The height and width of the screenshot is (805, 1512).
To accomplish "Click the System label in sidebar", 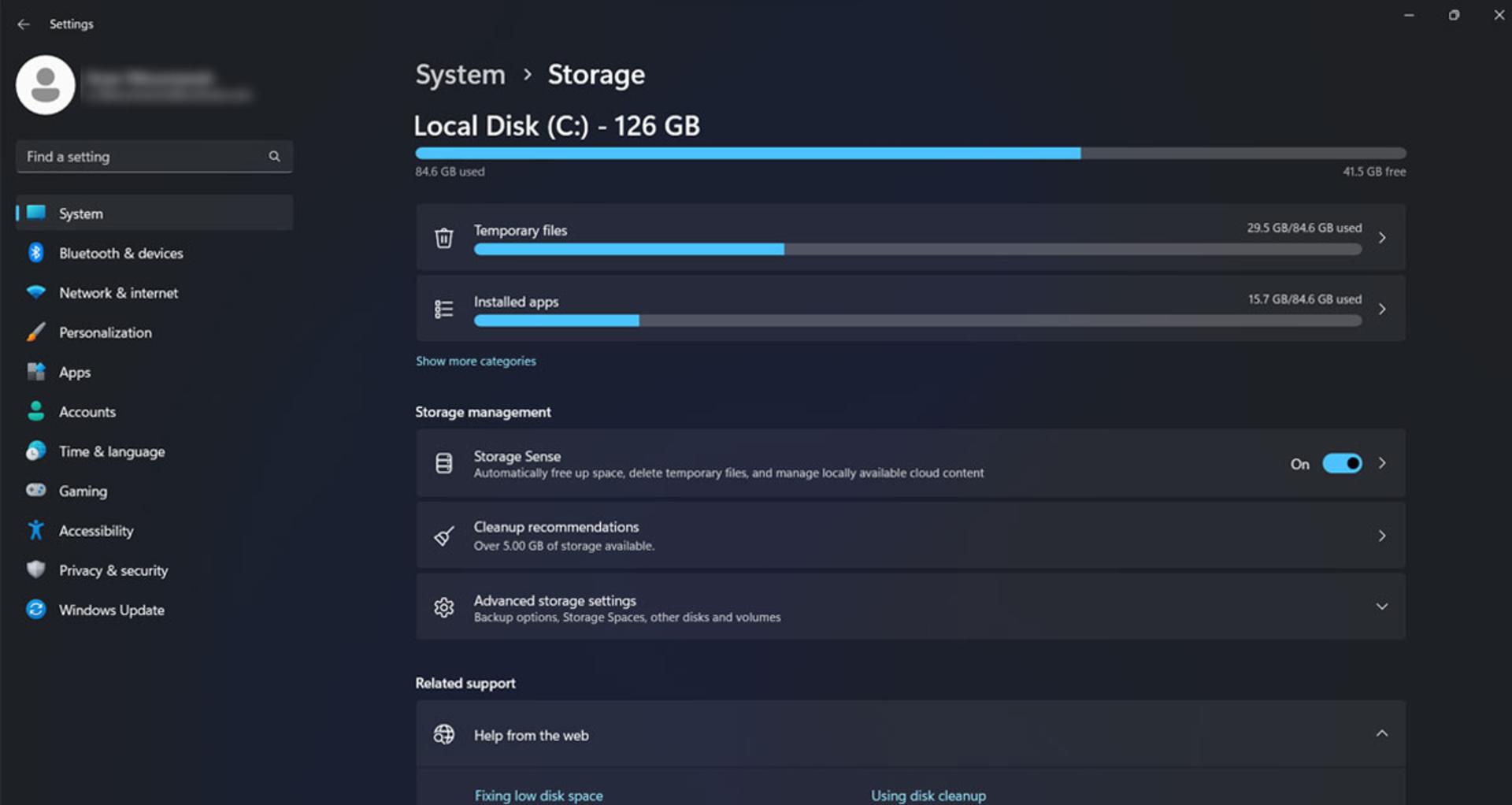I will pyautogui.click(x=81, y=213).
